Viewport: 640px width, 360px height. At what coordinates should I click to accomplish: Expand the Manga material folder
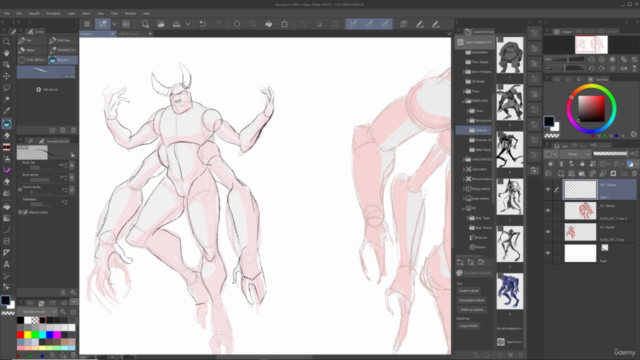coord(464,189)
